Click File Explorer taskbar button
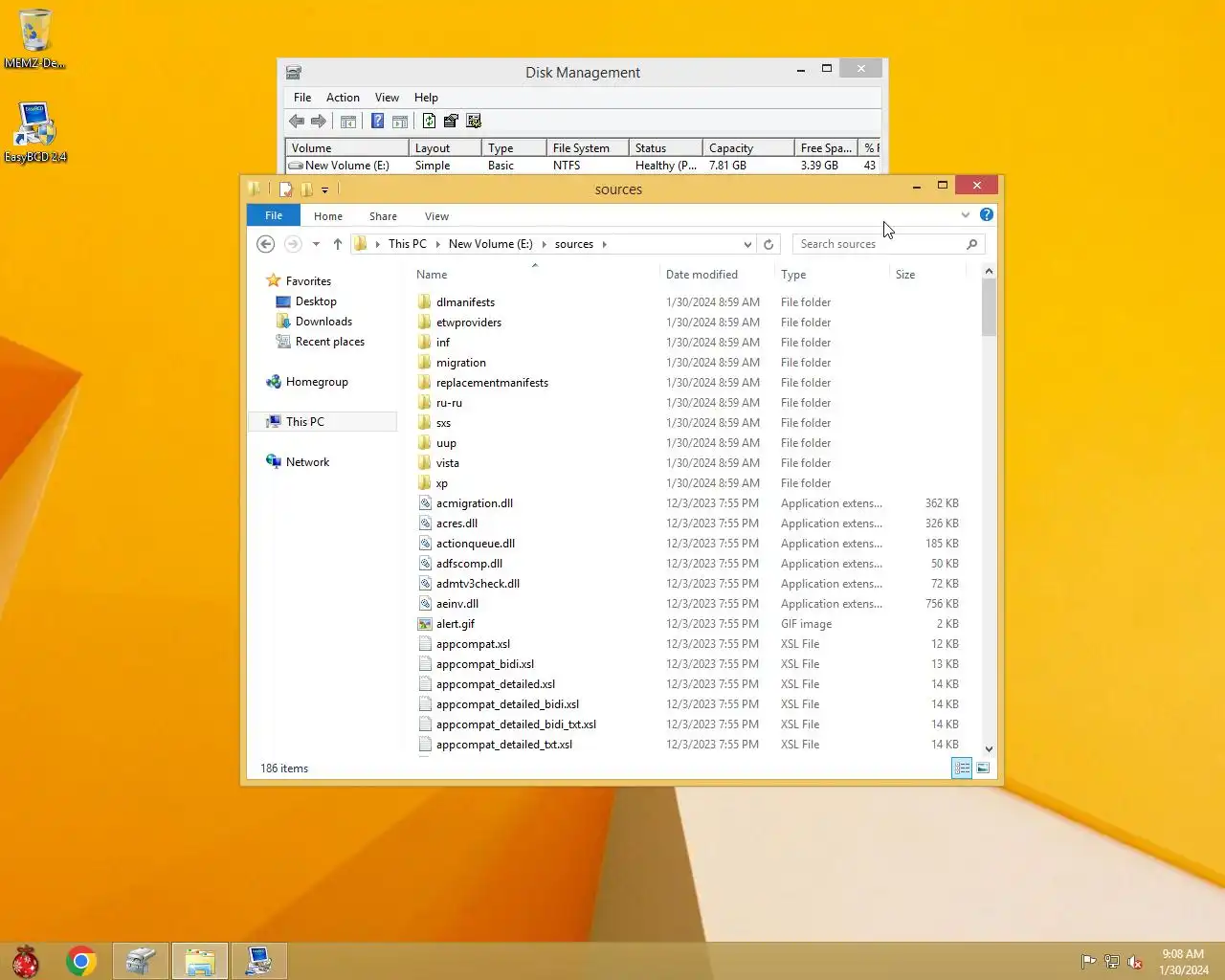 click(199, 961)
